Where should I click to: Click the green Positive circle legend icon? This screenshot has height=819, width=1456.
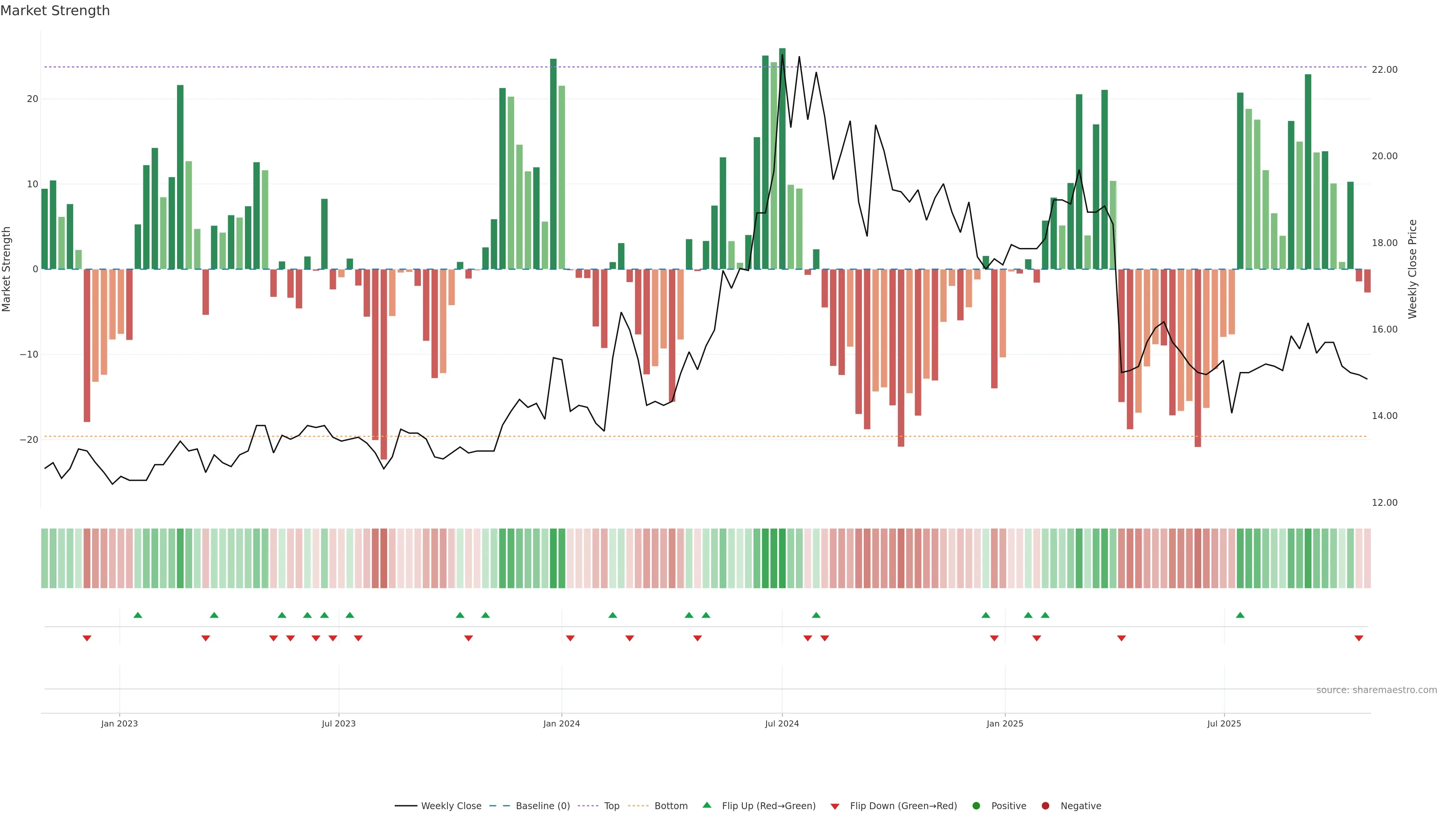click(x=976, y=806)
